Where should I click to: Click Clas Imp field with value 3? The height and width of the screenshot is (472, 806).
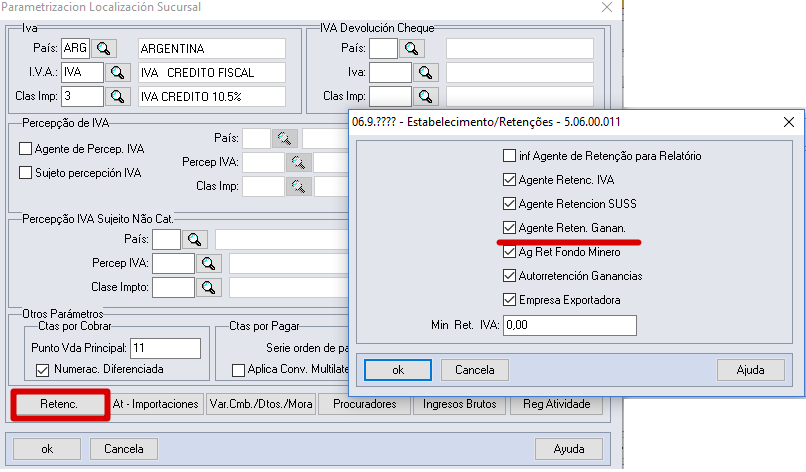click(x=82, y=96)
